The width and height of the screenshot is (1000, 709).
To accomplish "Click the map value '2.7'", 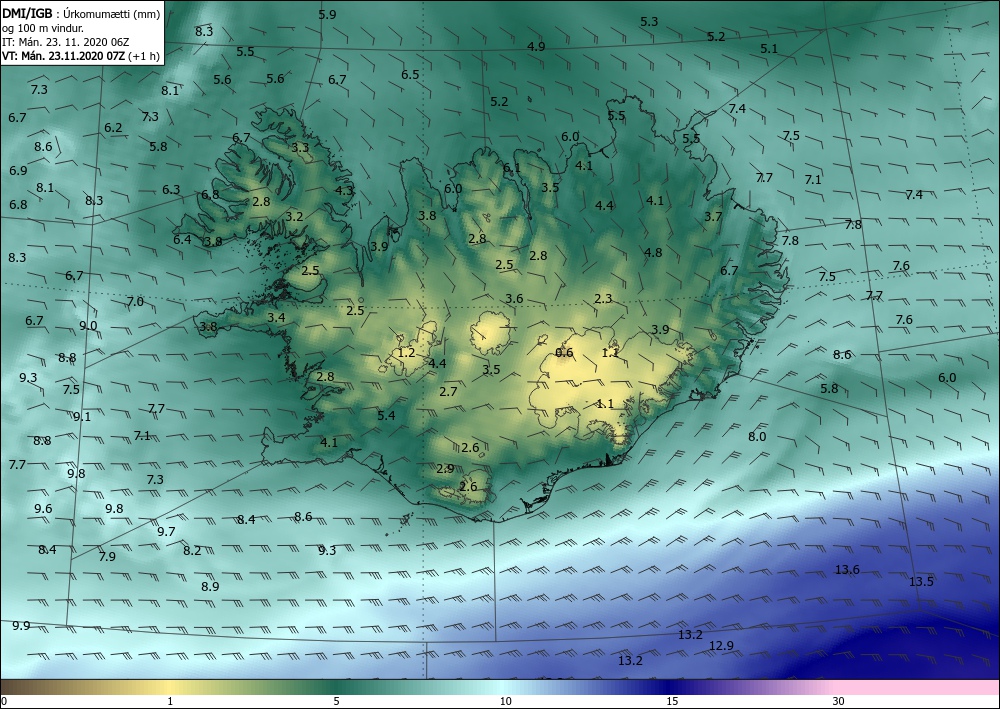I will click(448, 391).
